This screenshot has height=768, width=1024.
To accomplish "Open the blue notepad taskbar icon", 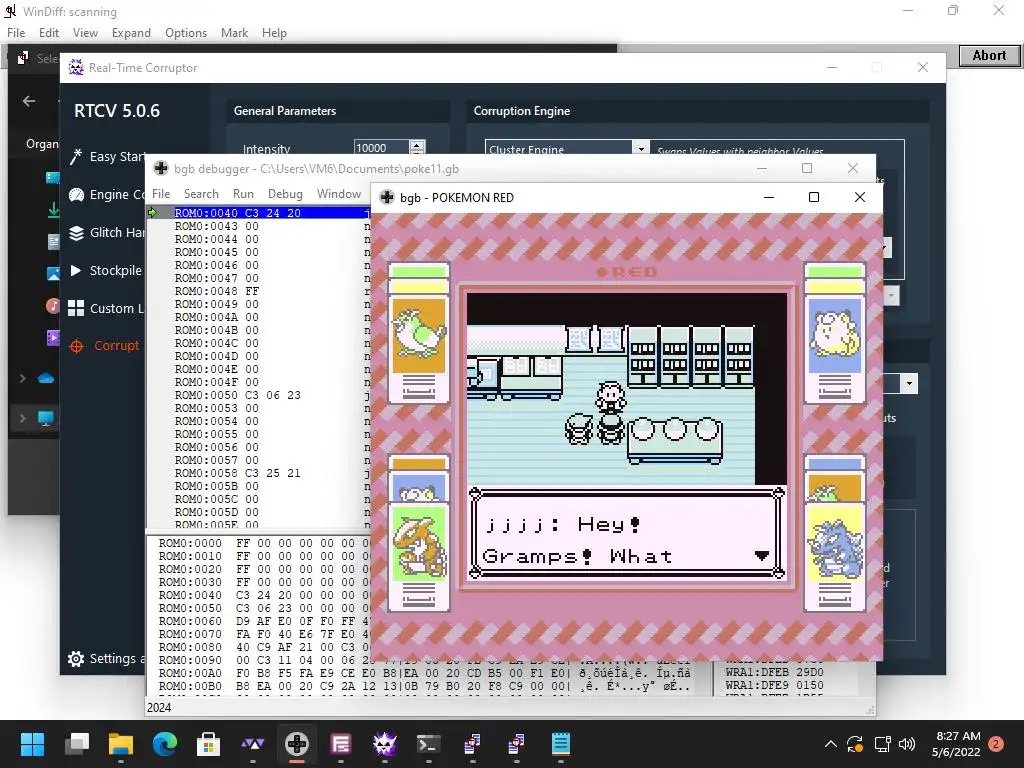I will pos(561,744).
